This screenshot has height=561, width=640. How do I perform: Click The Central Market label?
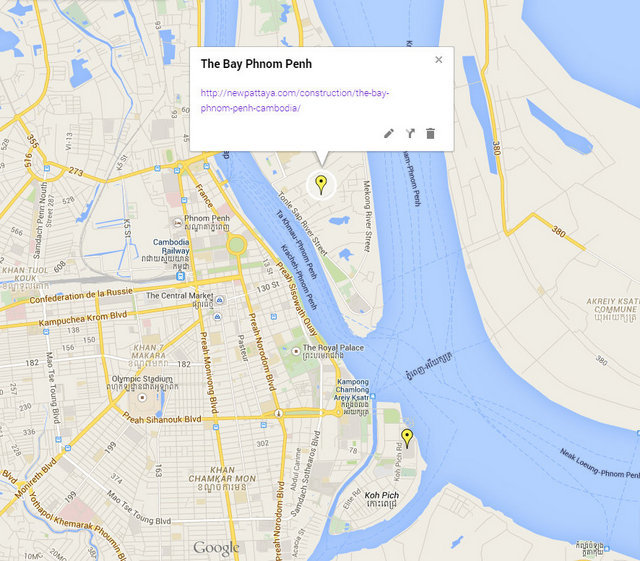tap(180, 295)
